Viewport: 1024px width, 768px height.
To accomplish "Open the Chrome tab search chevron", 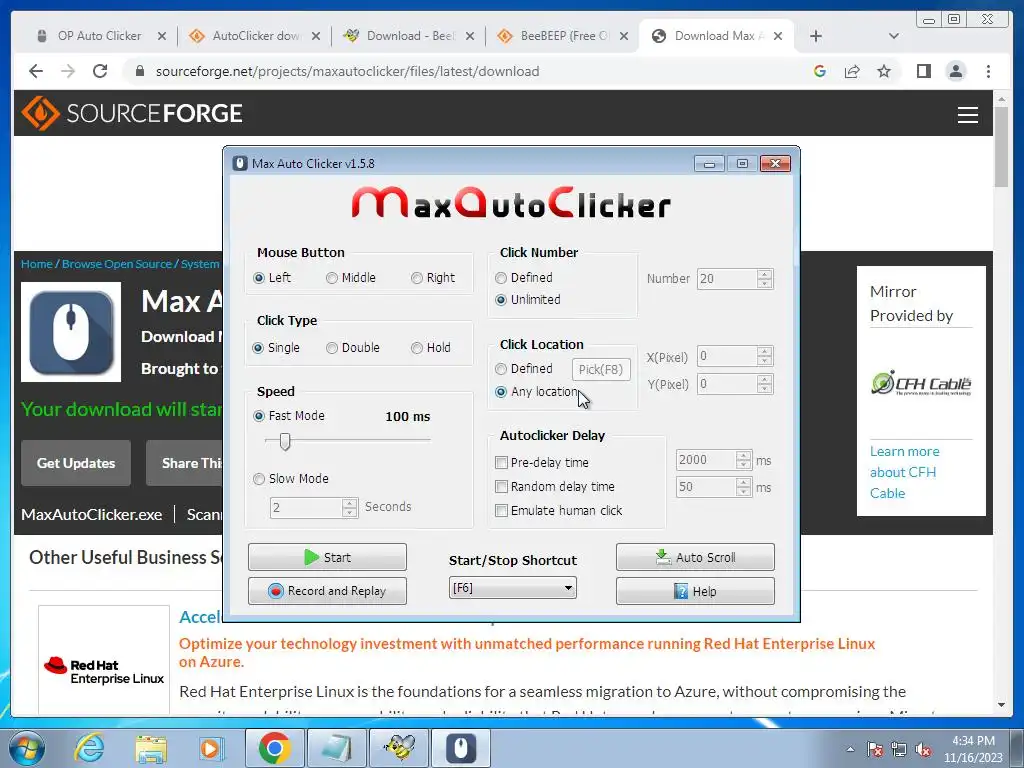I will [894, 36].
